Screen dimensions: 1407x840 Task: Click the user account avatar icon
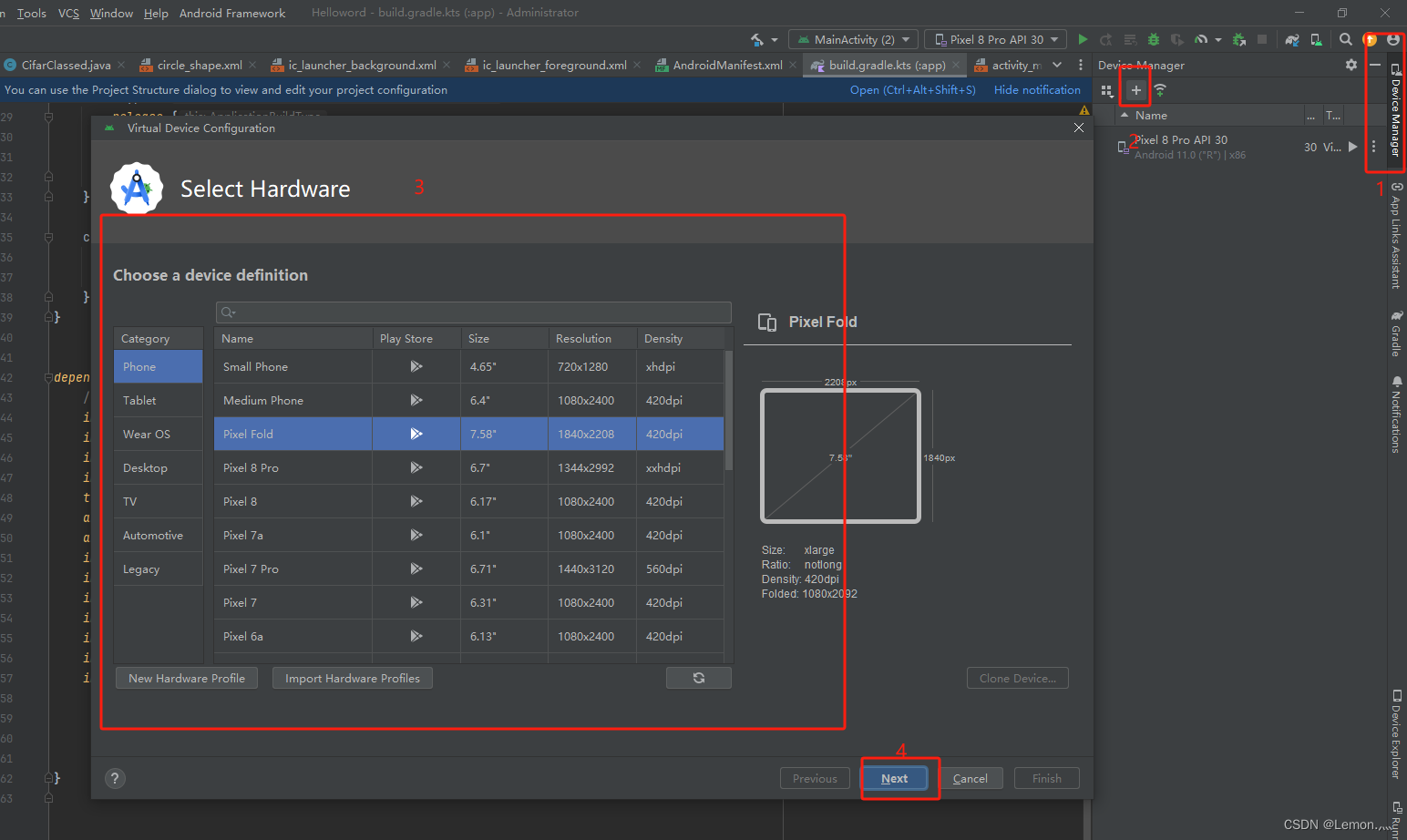tap(1392, 39)
